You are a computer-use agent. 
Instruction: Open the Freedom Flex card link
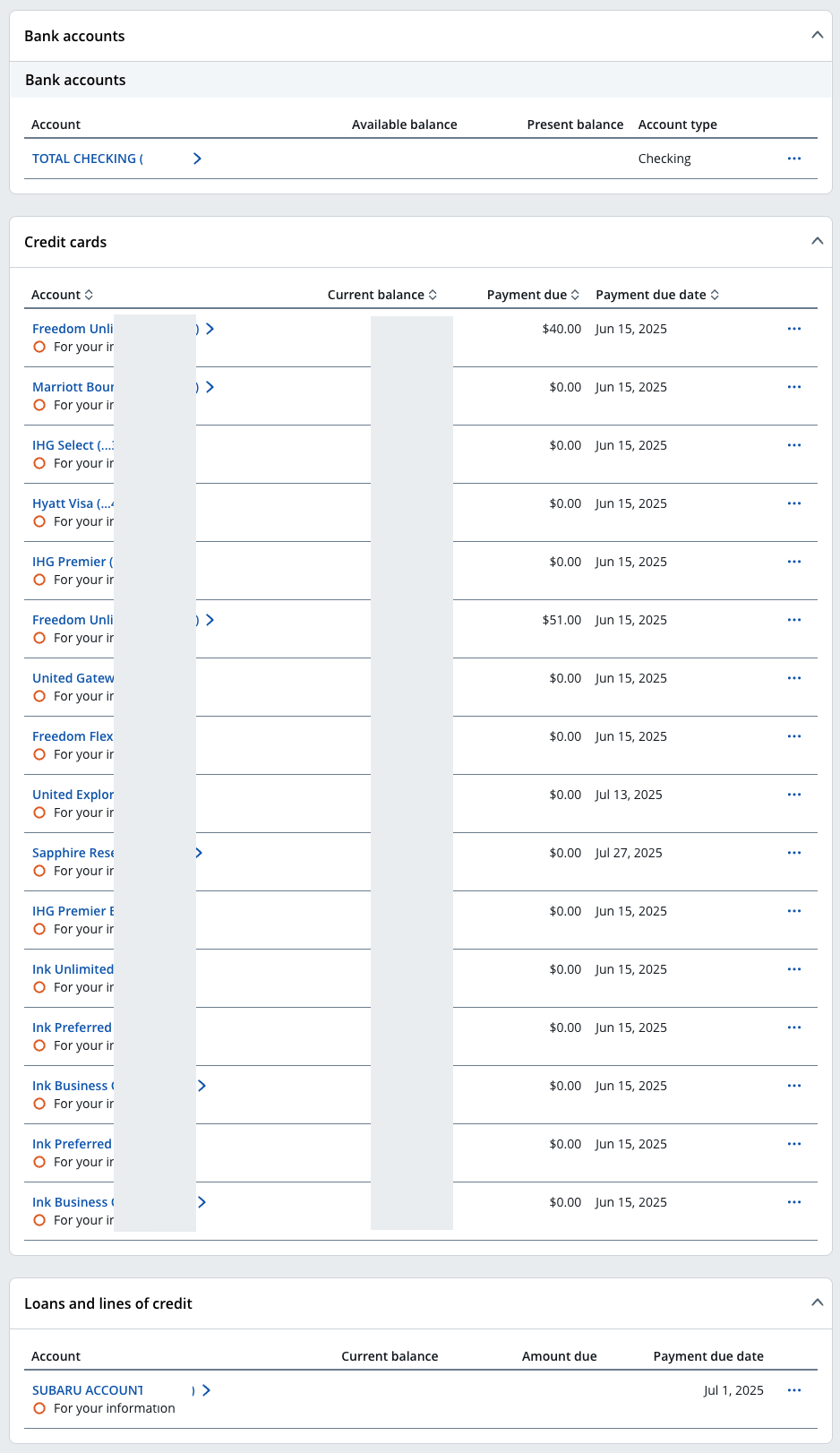click(x=73, y=736)
